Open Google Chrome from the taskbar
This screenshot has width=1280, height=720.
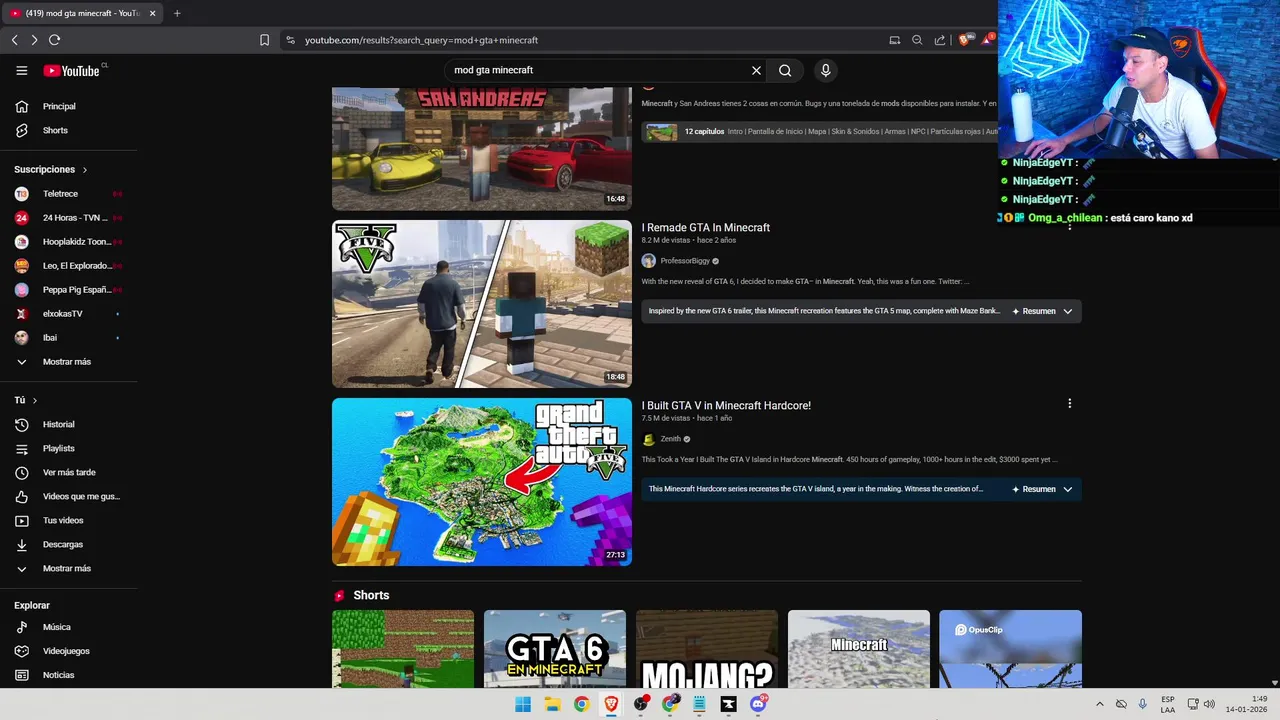[581, 704]
